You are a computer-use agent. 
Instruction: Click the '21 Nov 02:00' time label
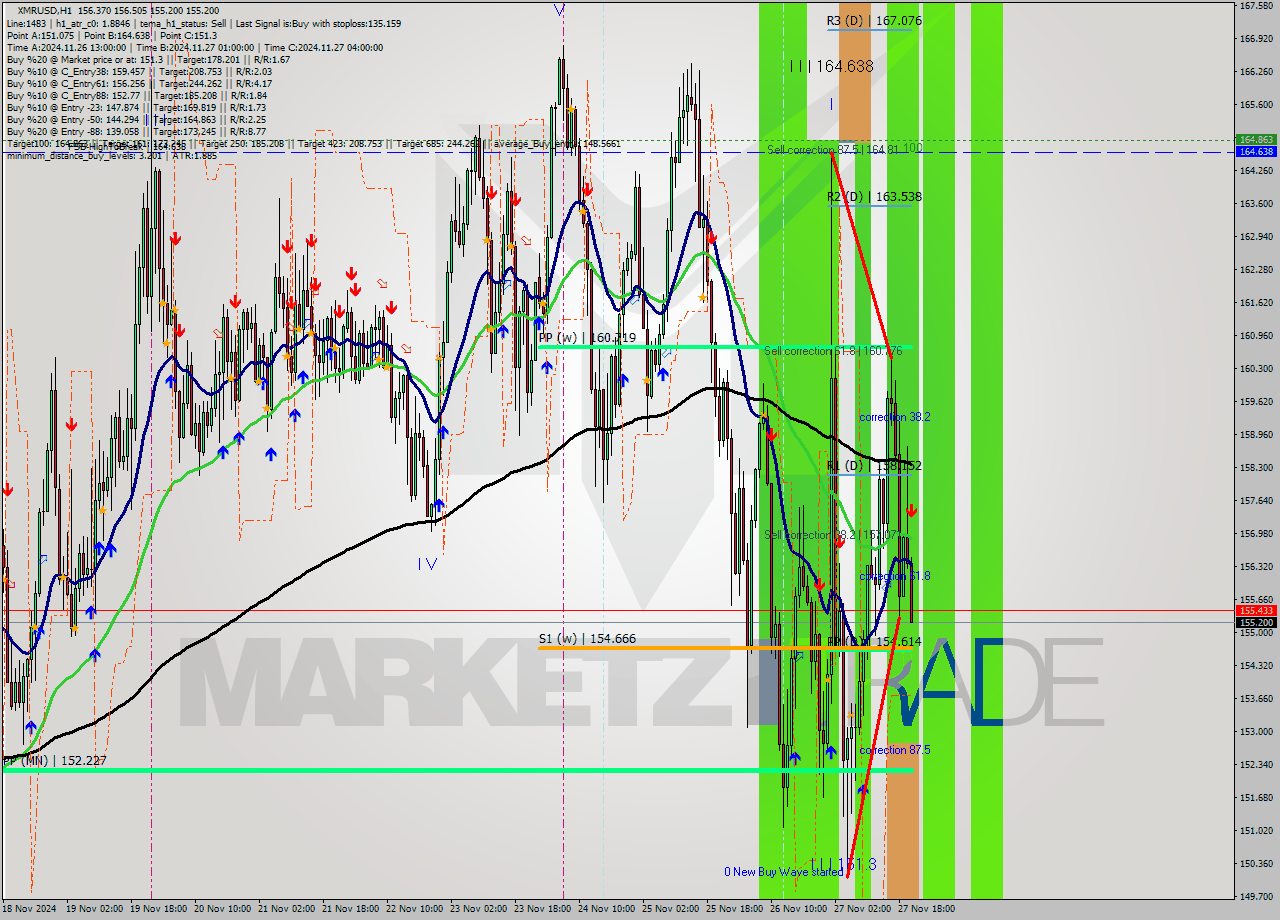tap(284, 910)
